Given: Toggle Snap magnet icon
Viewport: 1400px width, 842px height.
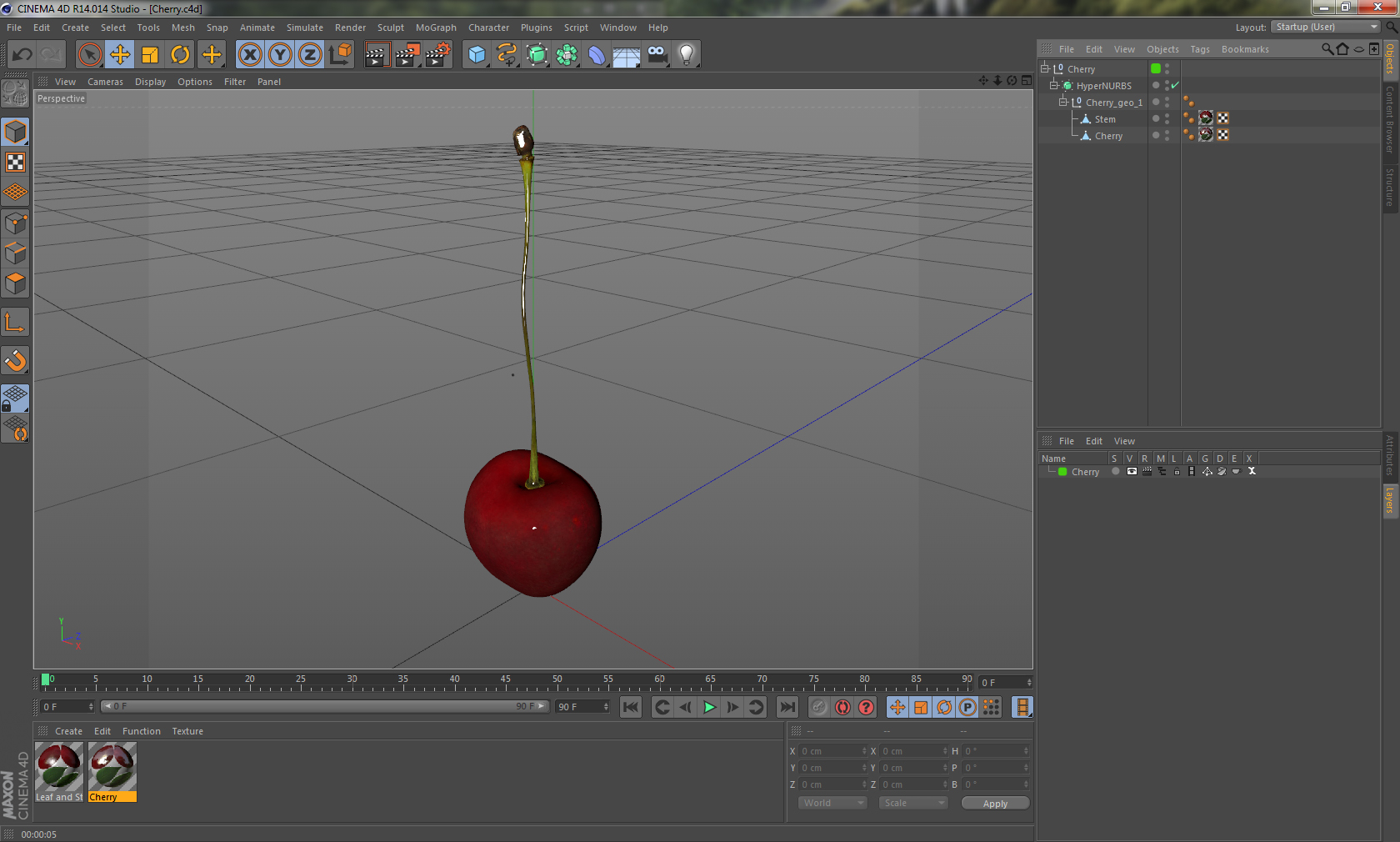Looking at the screenshot, I should tap(15, 360).
